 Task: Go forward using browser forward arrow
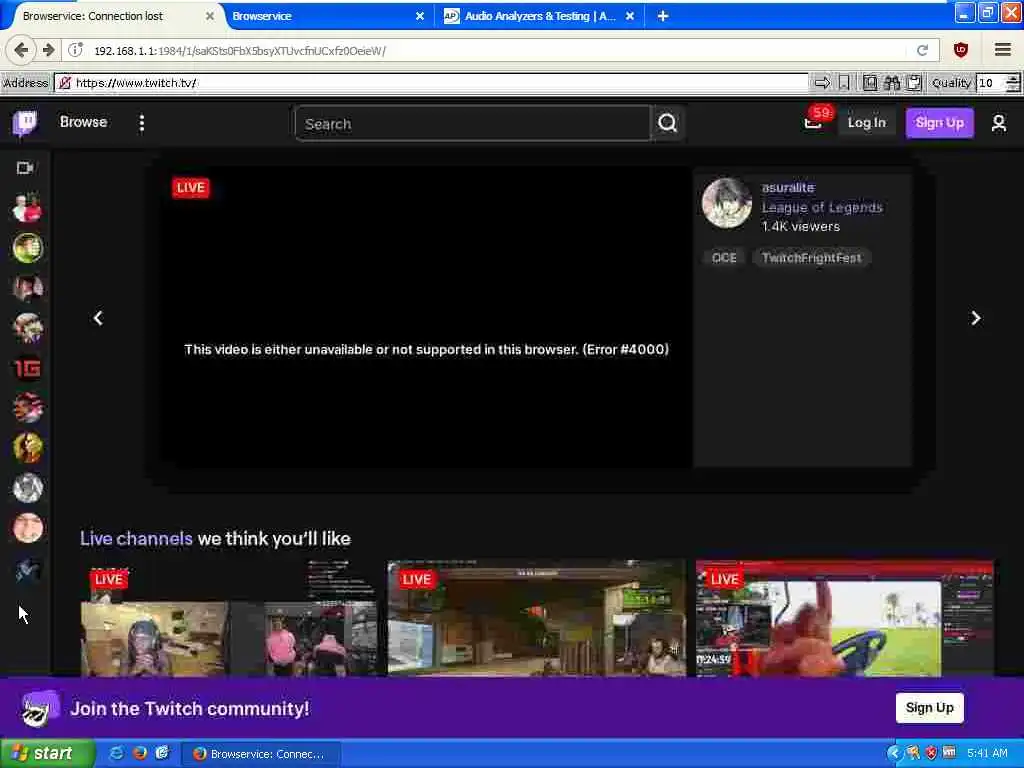48,50
